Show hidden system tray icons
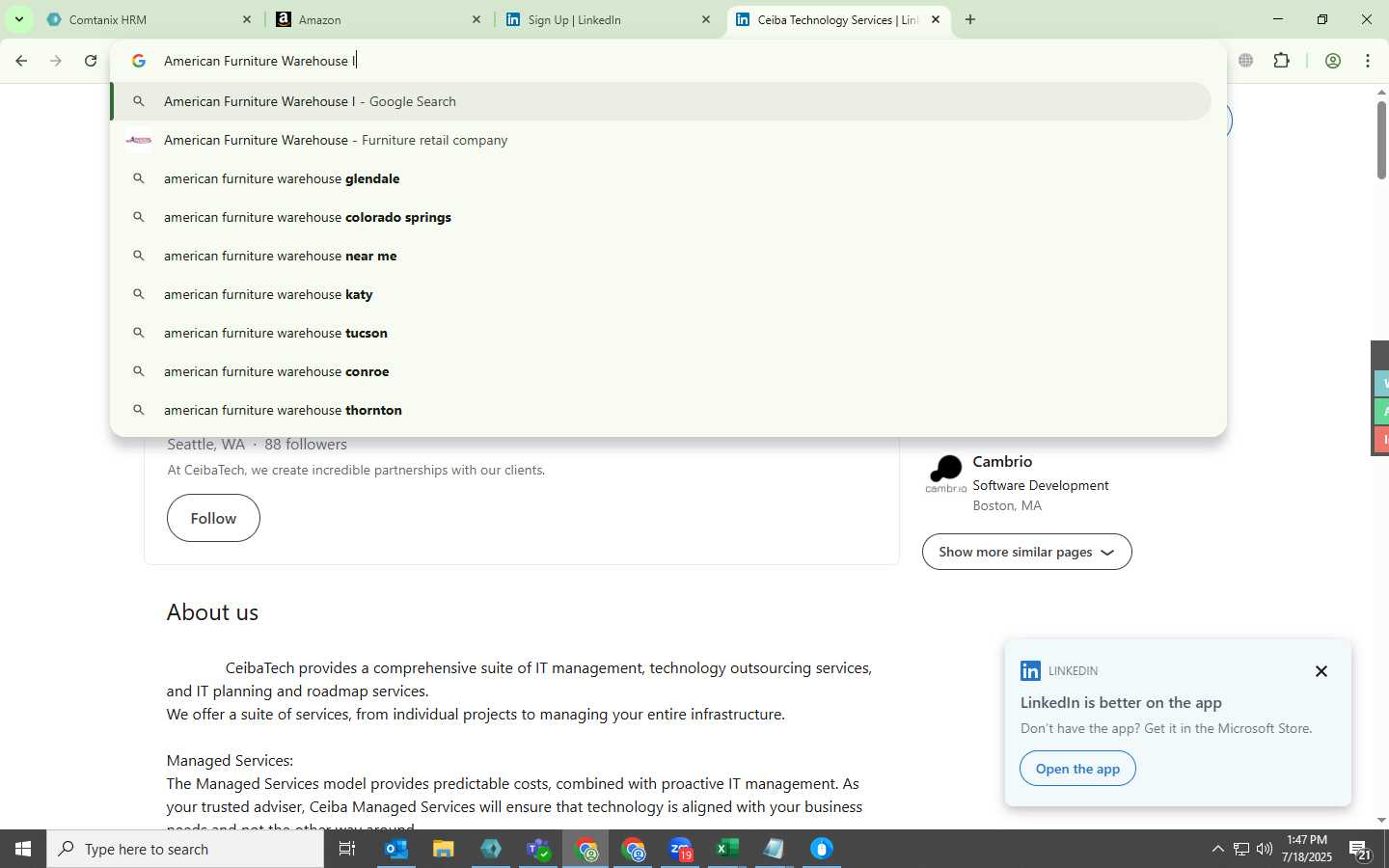Viewport: 1389px width, 868px height. (x=1217, y=849)
